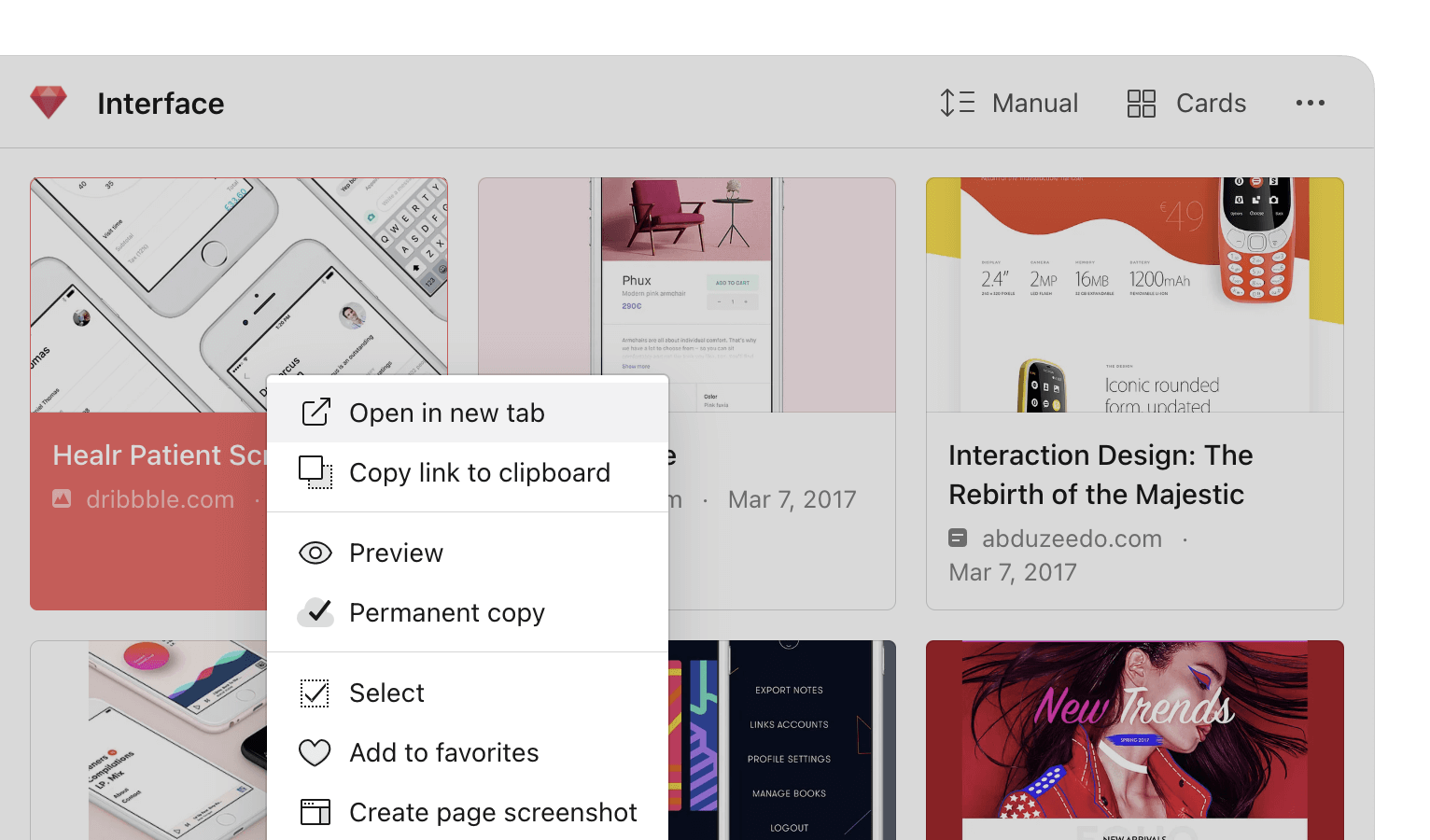Click the Healr Patient Sc card title
Viewport: 1430px width, 840px height.
coord(160,455)
